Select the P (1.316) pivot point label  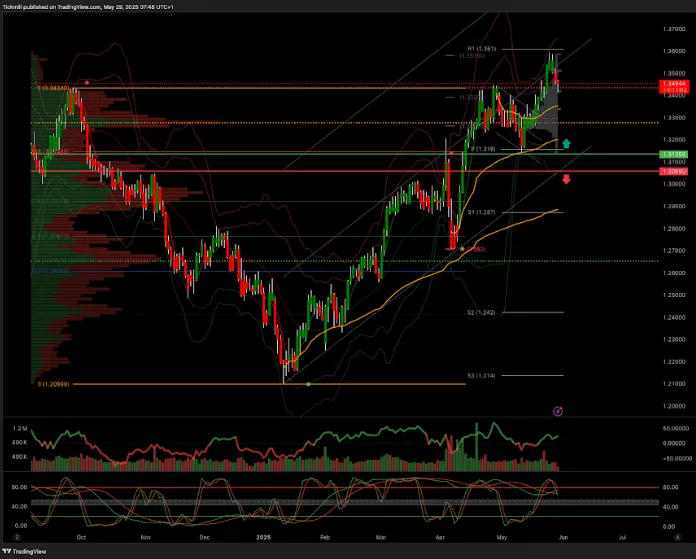click(x=483, y=149)
